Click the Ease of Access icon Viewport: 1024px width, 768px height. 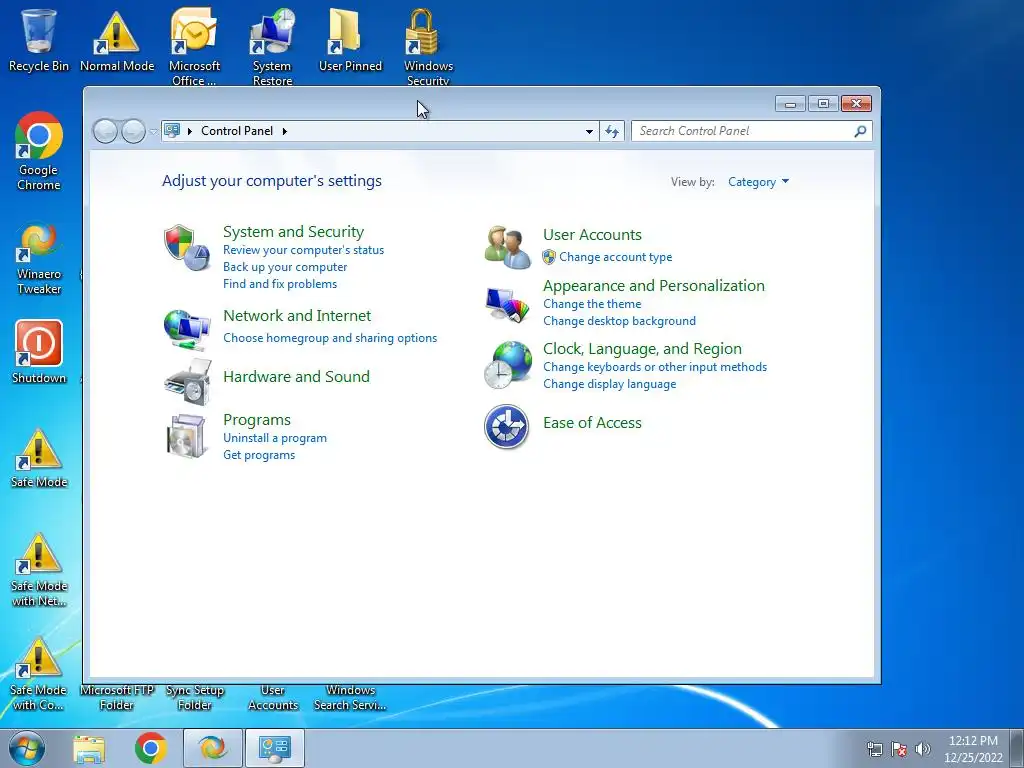[x=506, y=426]
